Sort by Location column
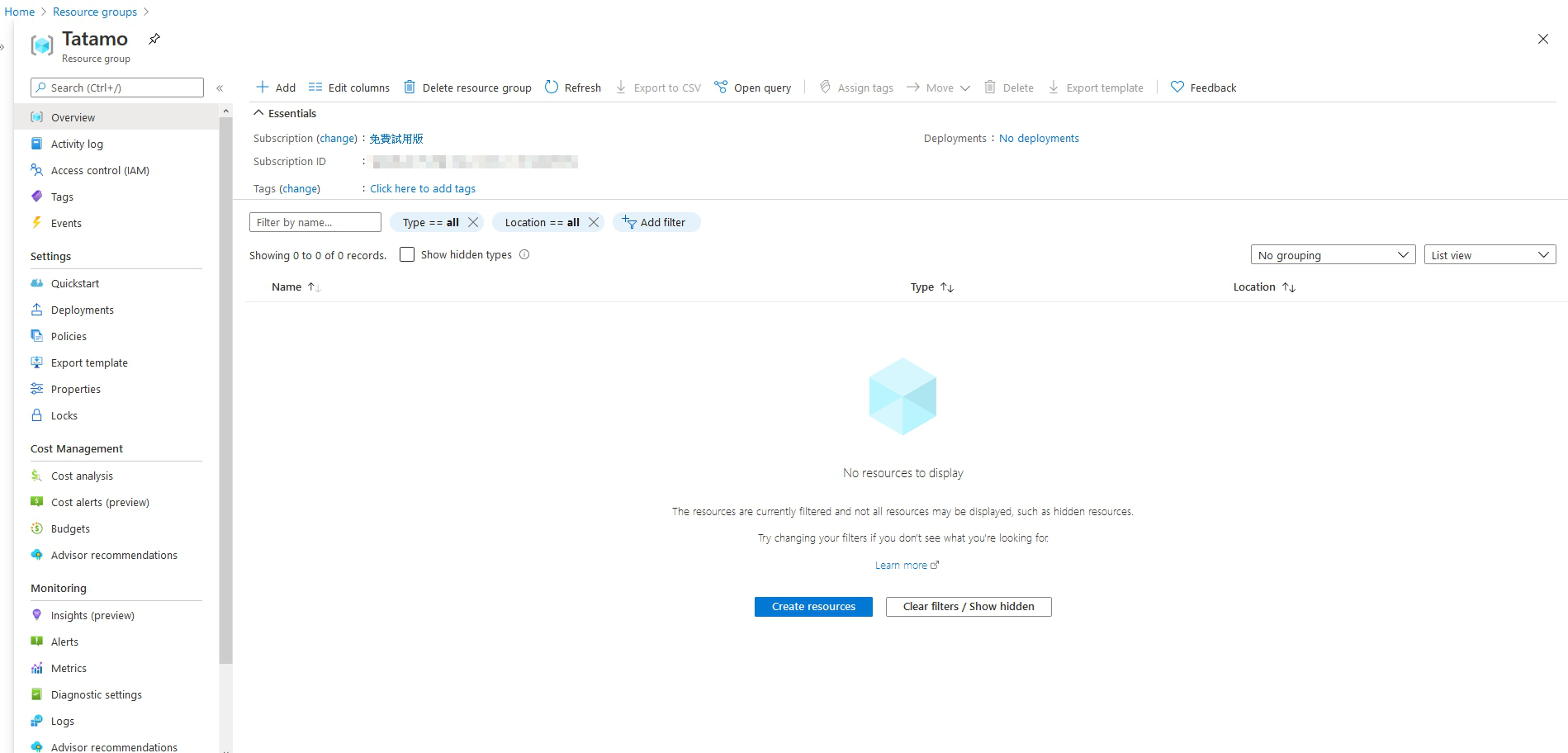Image resolution: width=1568 pixels, height=753 pixels. pos(1264,287)
